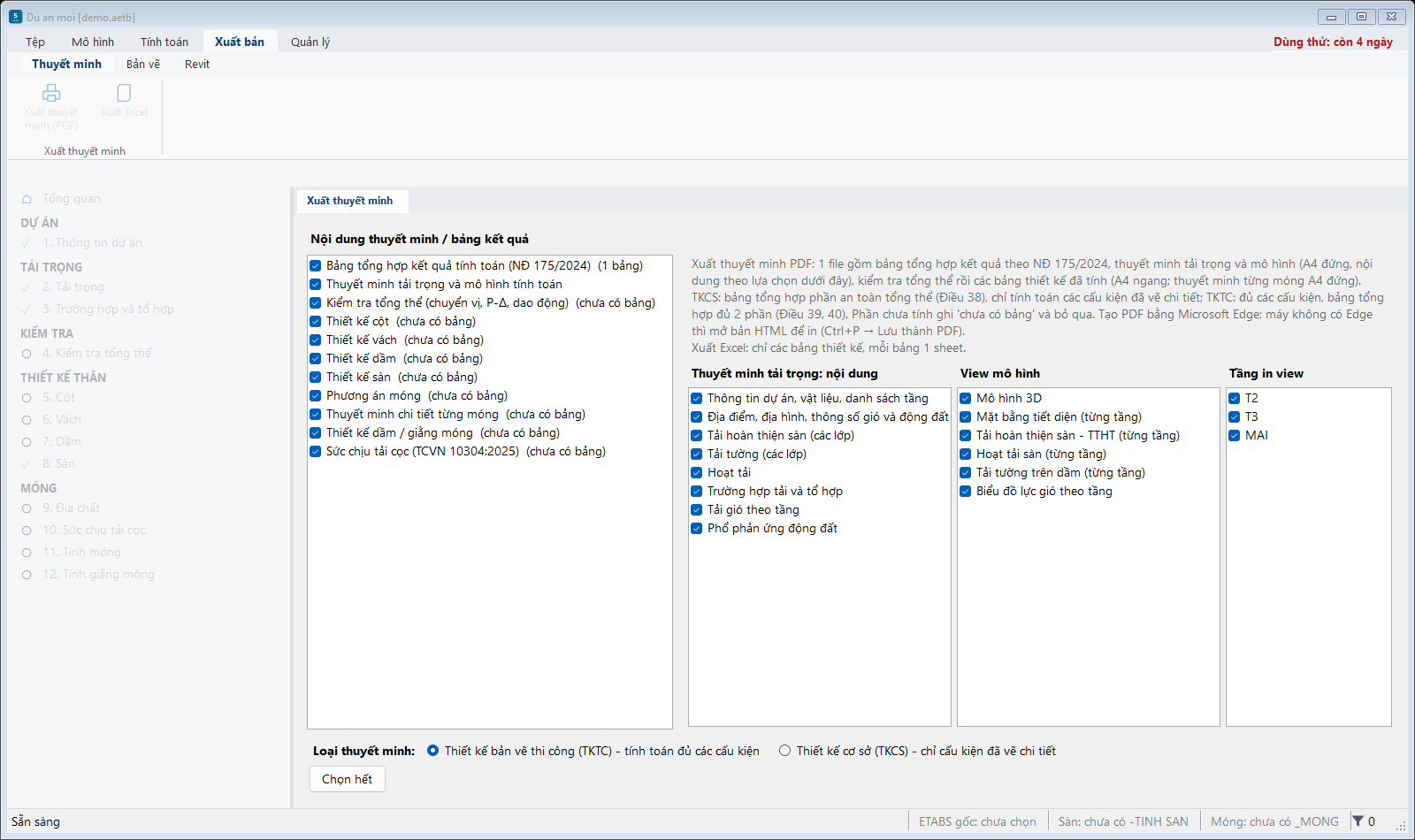Uncheck Phổ phản ứng động đất
The image size is (1415, 840).
697,528
